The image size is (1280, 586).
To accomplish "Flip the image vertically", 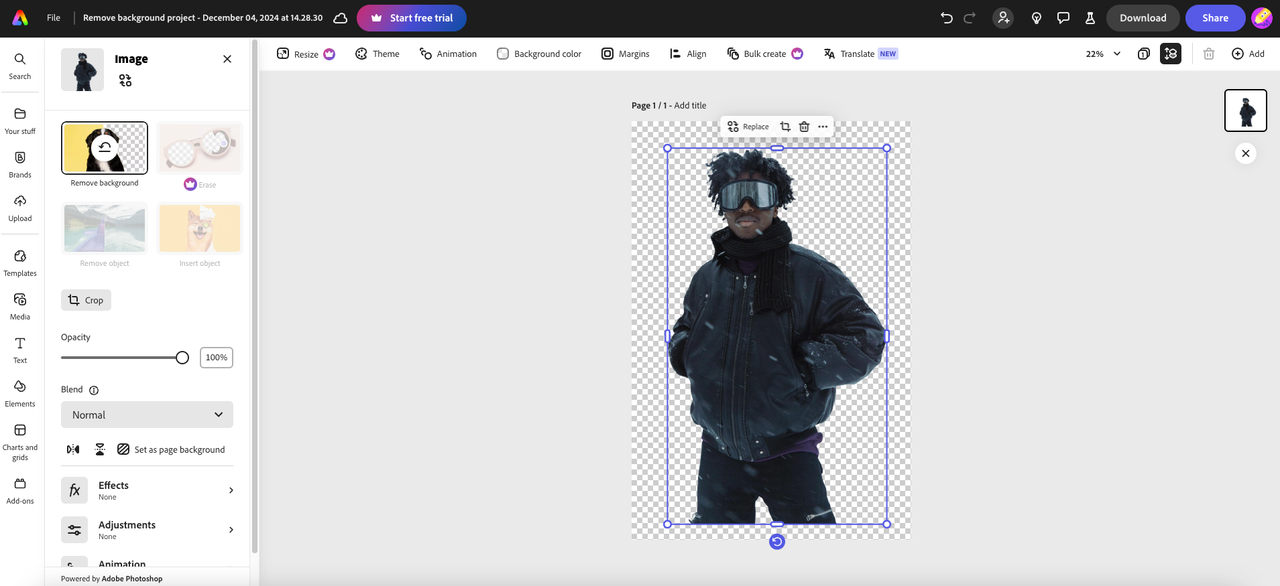I will click(x=100, y=449).
